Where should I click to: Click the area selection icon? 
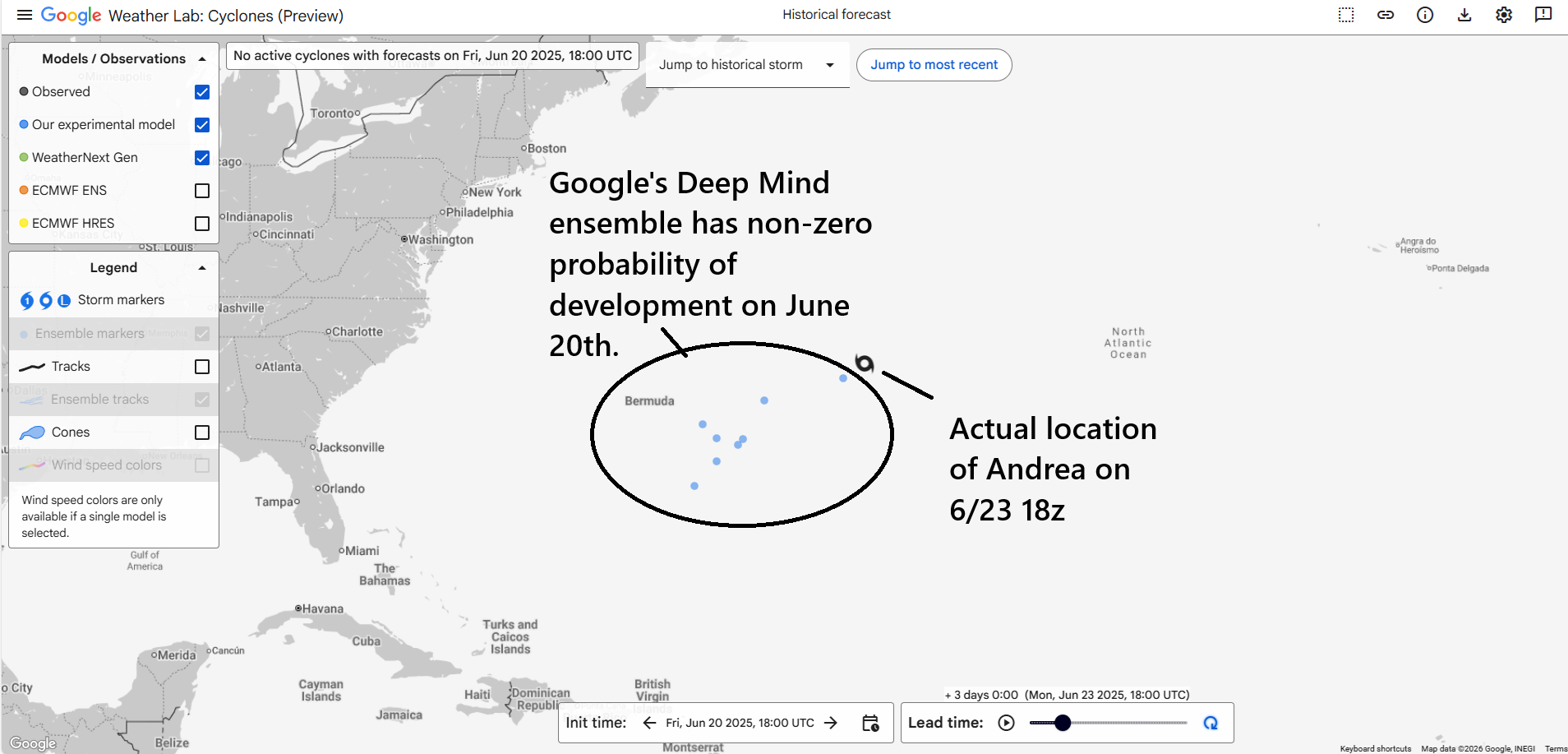click(x=1346, y=15)
